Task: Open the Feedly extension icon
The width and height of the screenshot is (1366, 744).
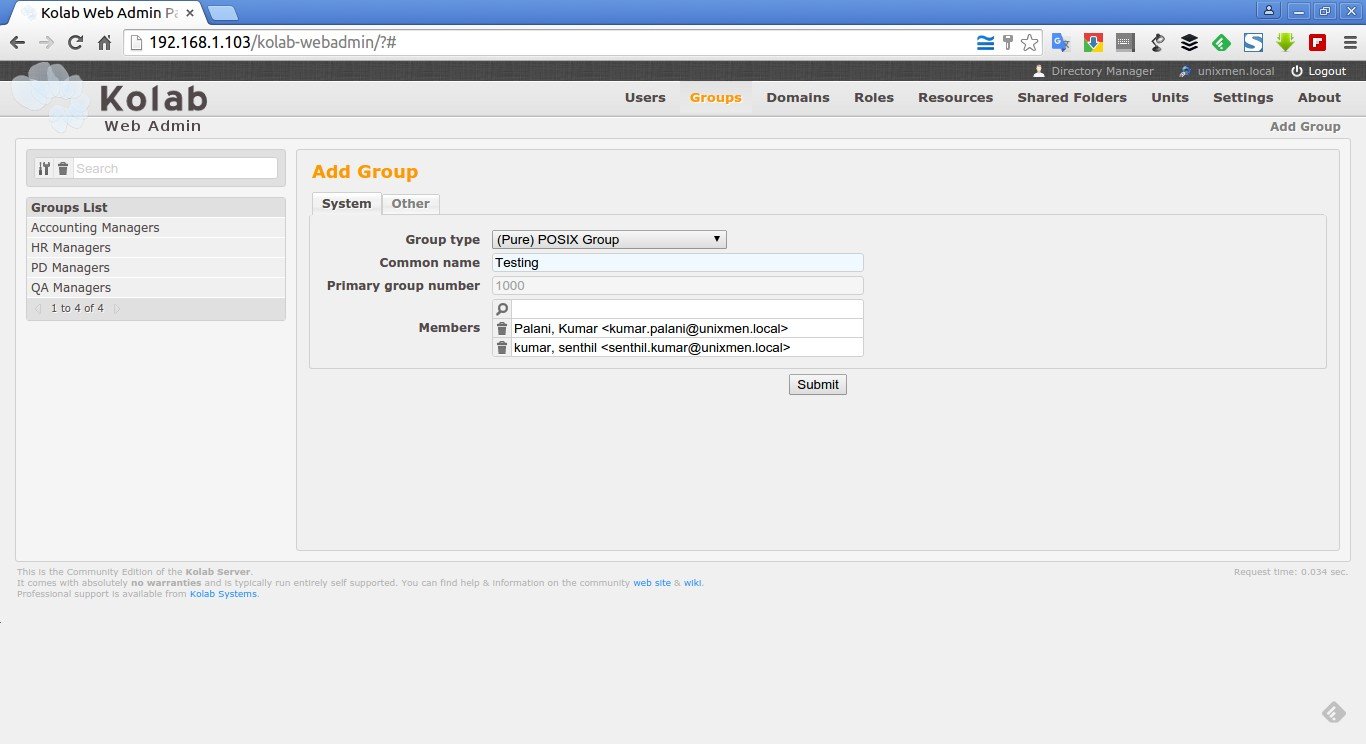Action: pyautogui.click(x=1221, y=43)
